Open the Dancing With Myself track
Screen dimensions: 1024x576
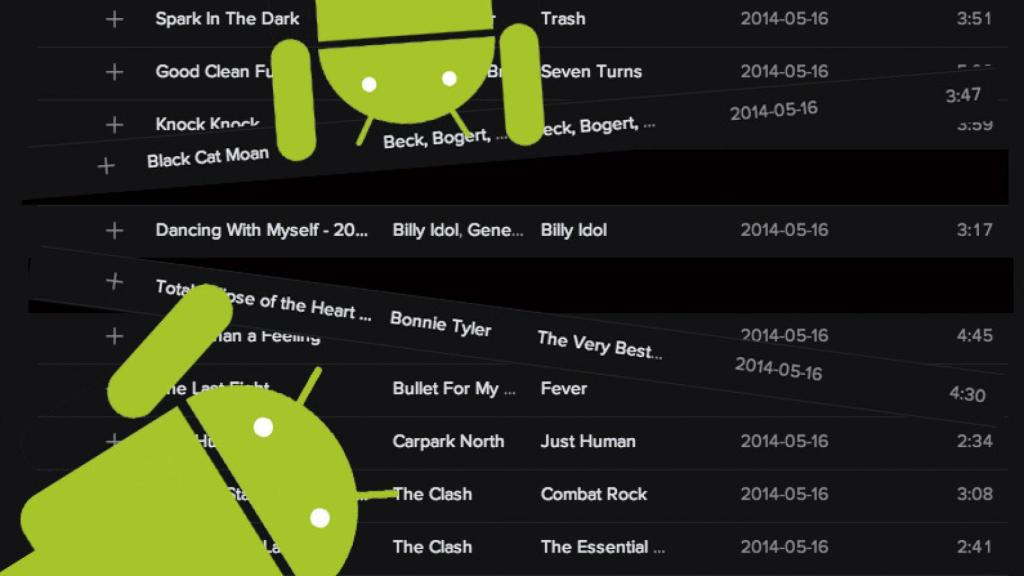coord(261,230)
